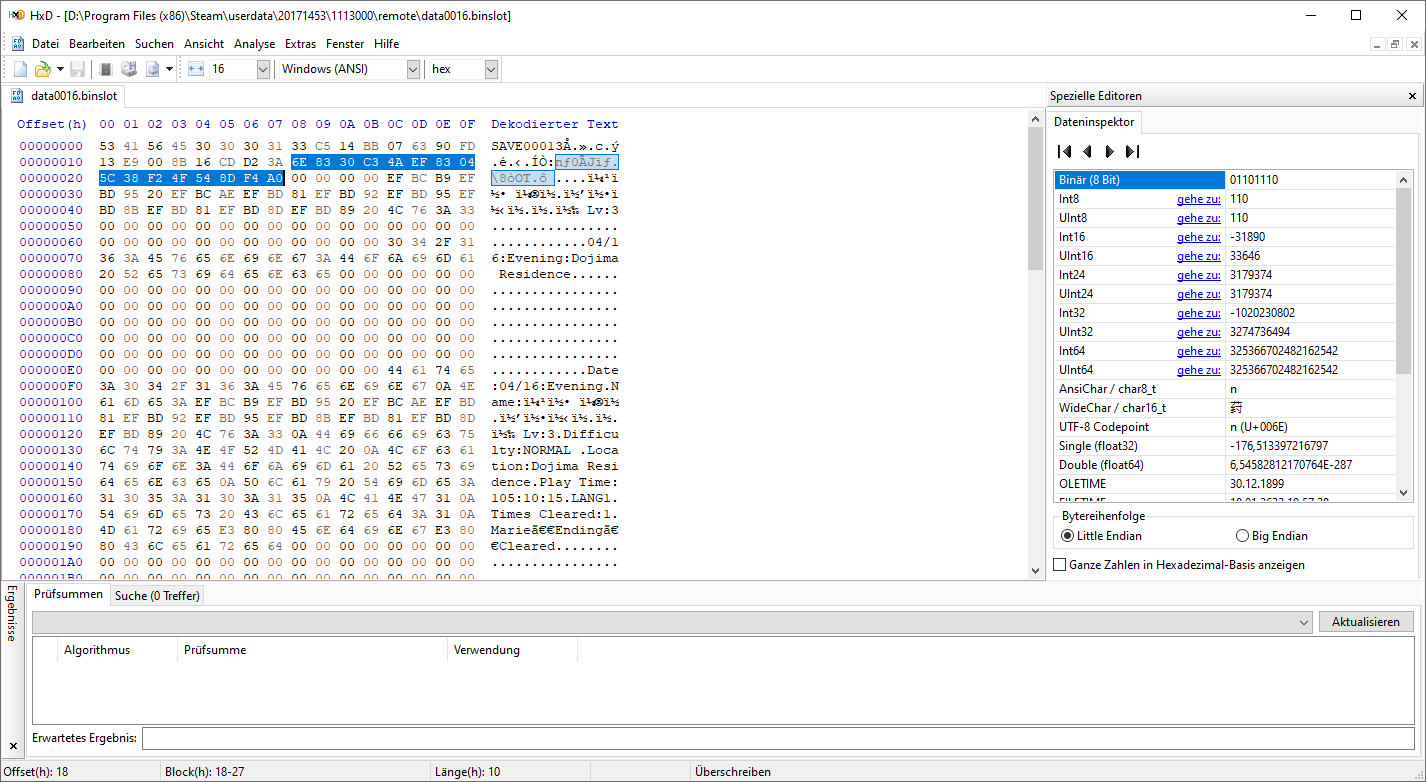The width and height of the screenshot is (1426, 782).
Task: Click the open file folder icon
Action: (43, 69)
